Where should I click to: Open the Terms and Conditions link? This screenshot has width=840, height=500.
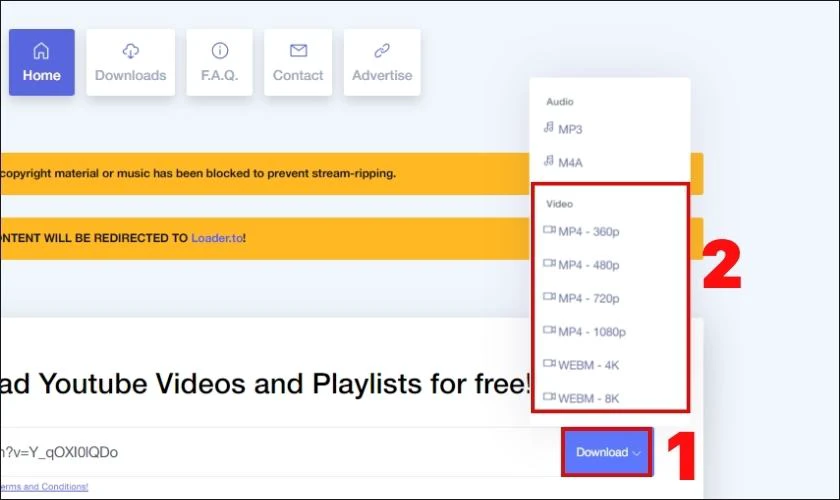pyautogui.click(x=44, y=487)
